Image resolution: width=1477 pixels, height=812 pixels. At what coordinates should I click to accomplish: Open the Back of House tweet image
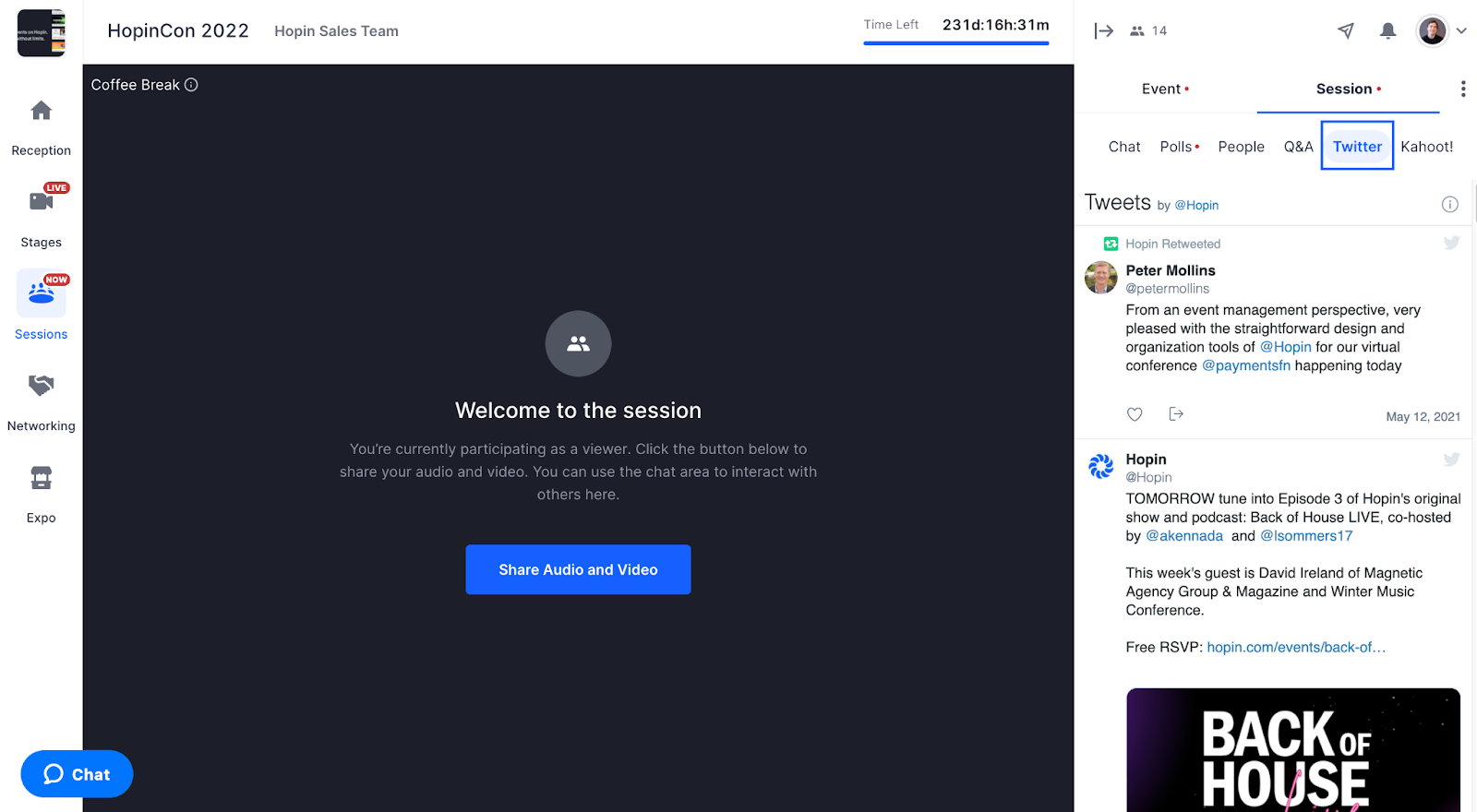point(1293,750)
